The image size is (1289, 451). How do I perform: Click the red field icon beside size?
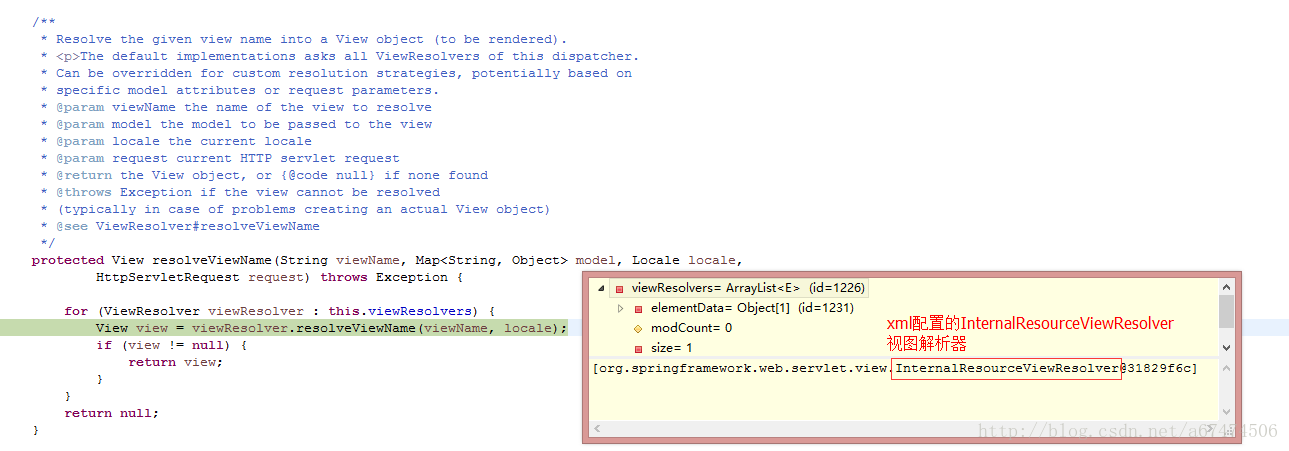tap(638, 348)
